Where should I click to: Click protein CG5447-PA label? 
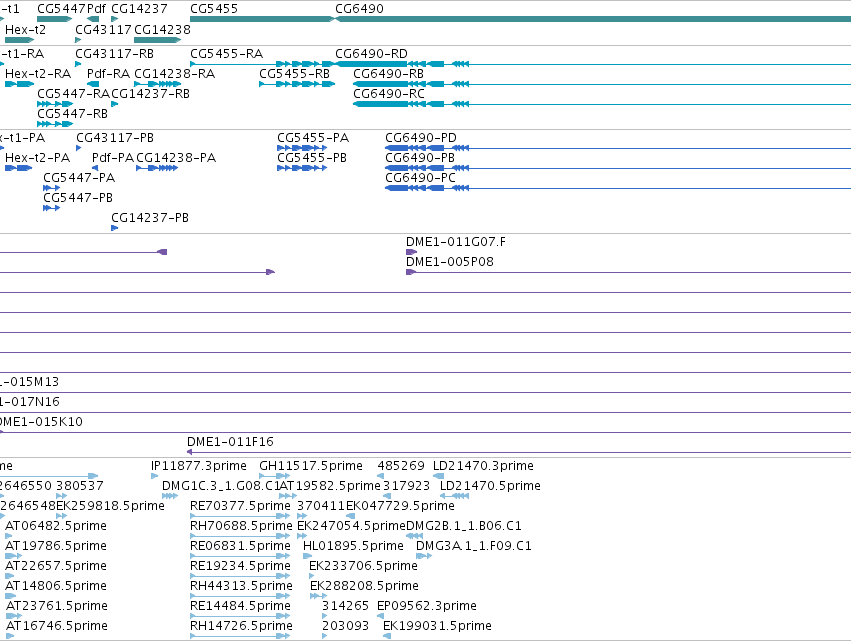tap(79, 177)
